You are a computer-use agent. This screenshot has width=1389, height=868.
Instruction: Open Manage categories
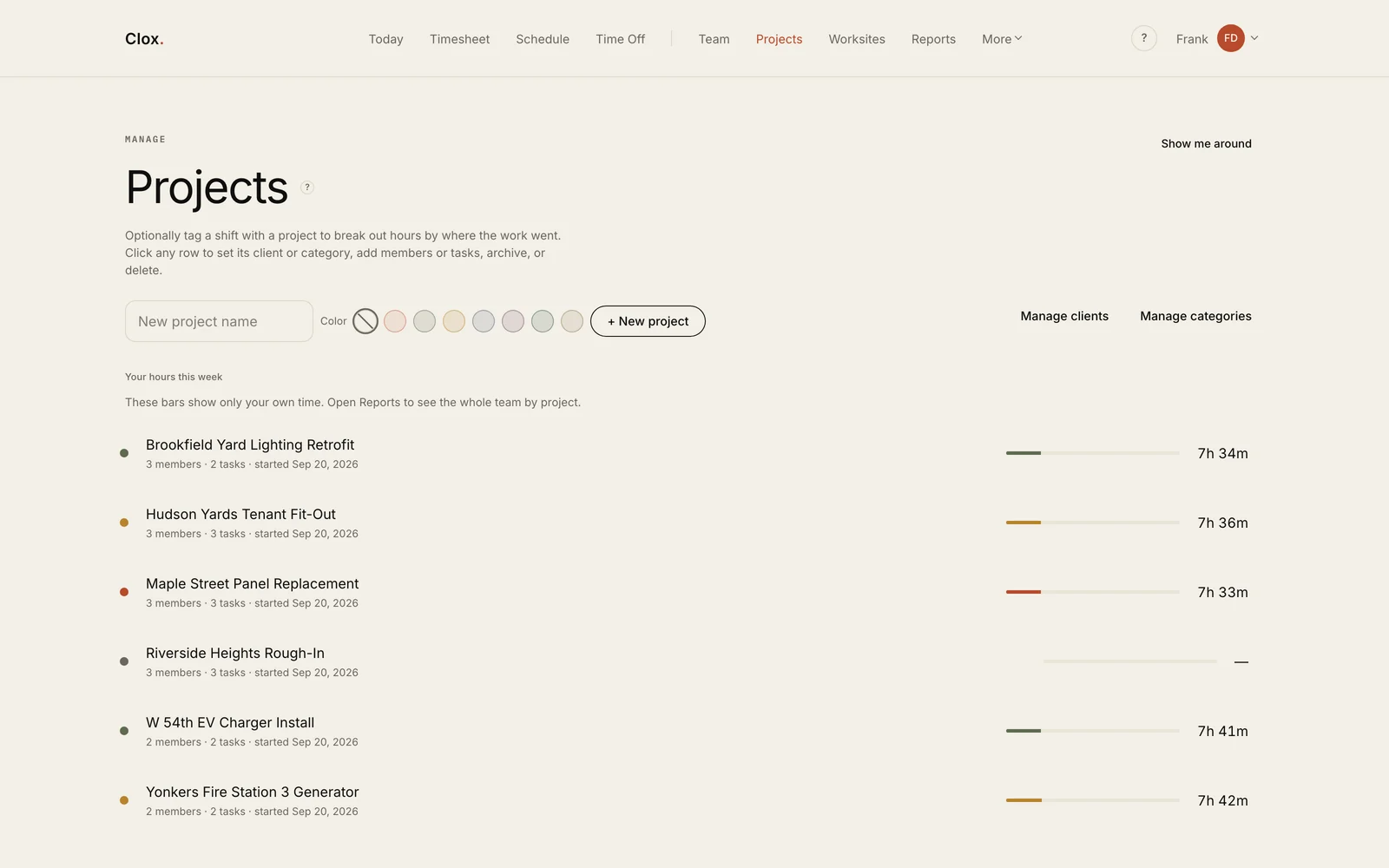tap(1195, 316)
